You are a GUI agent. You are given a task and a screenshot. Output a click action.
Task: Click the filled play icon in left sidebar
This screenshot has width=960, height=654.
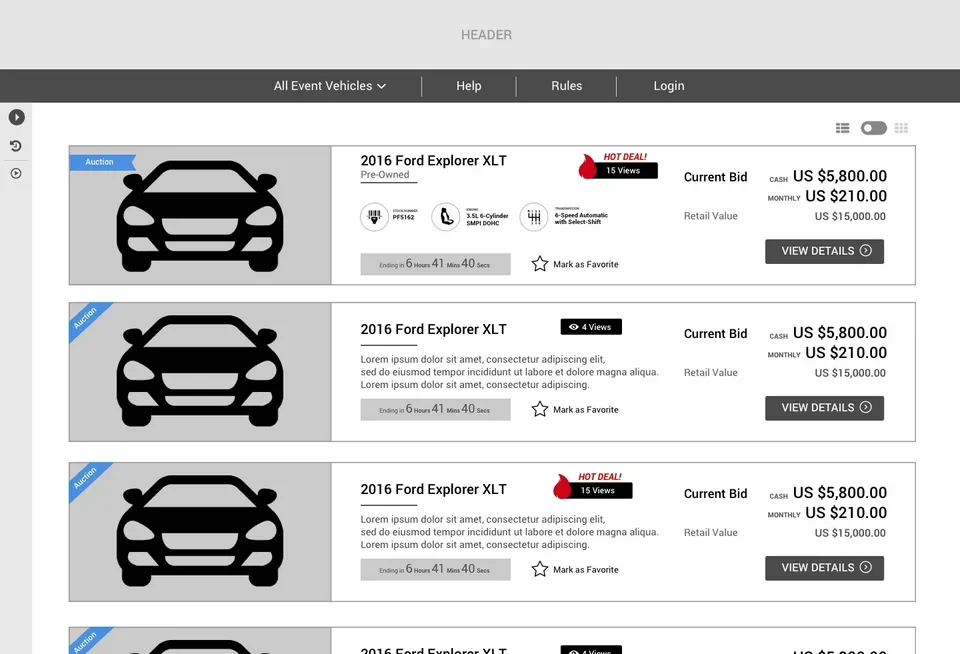click(x=17, y=117)
